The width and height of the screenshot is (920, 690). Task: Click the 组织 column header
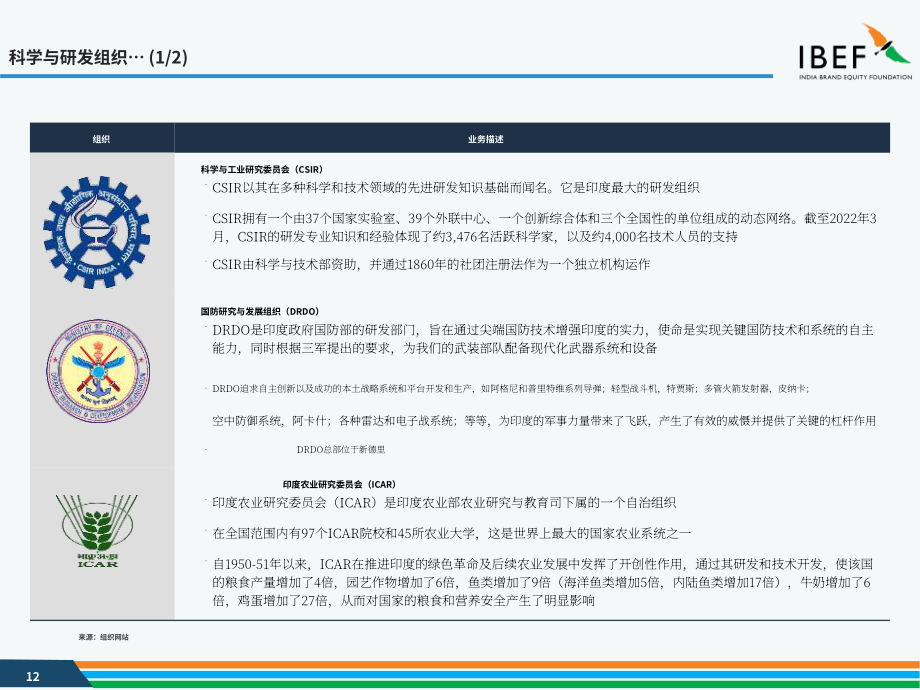point(102,139)
